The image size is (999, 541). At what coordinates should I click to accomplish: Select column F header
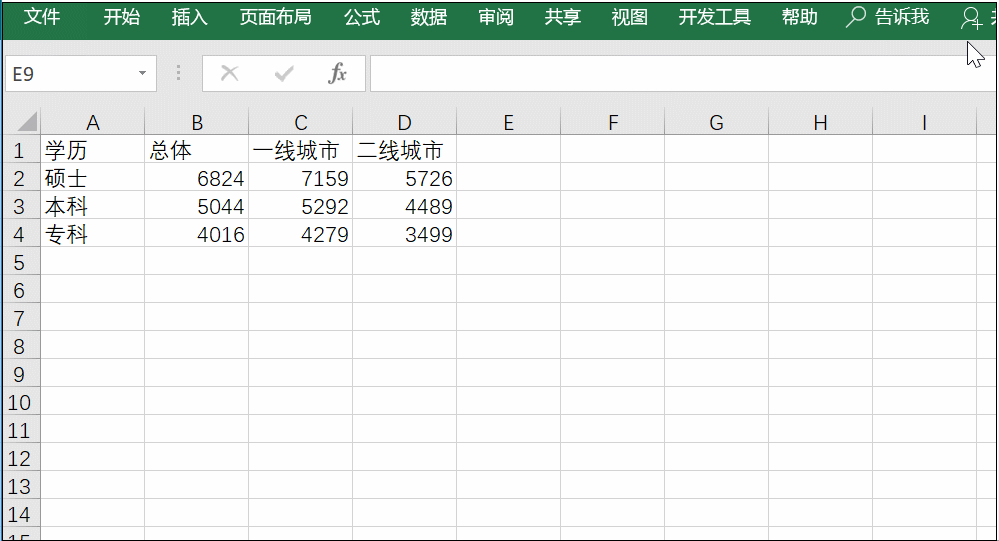[612, 122]
